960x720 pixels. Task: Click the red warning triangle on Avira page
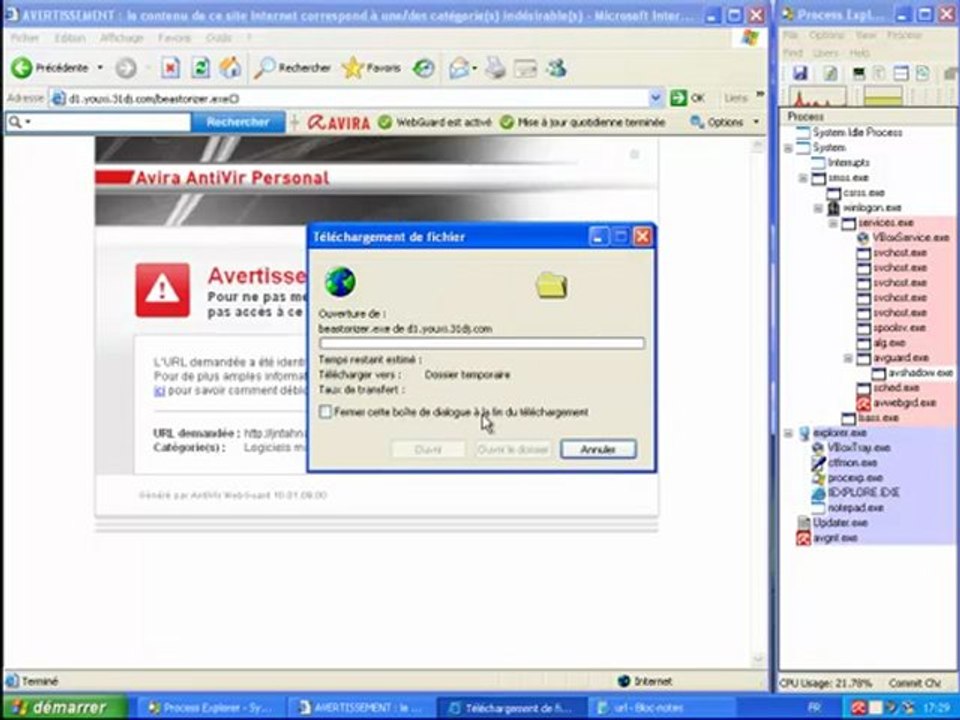click(162, 290)
